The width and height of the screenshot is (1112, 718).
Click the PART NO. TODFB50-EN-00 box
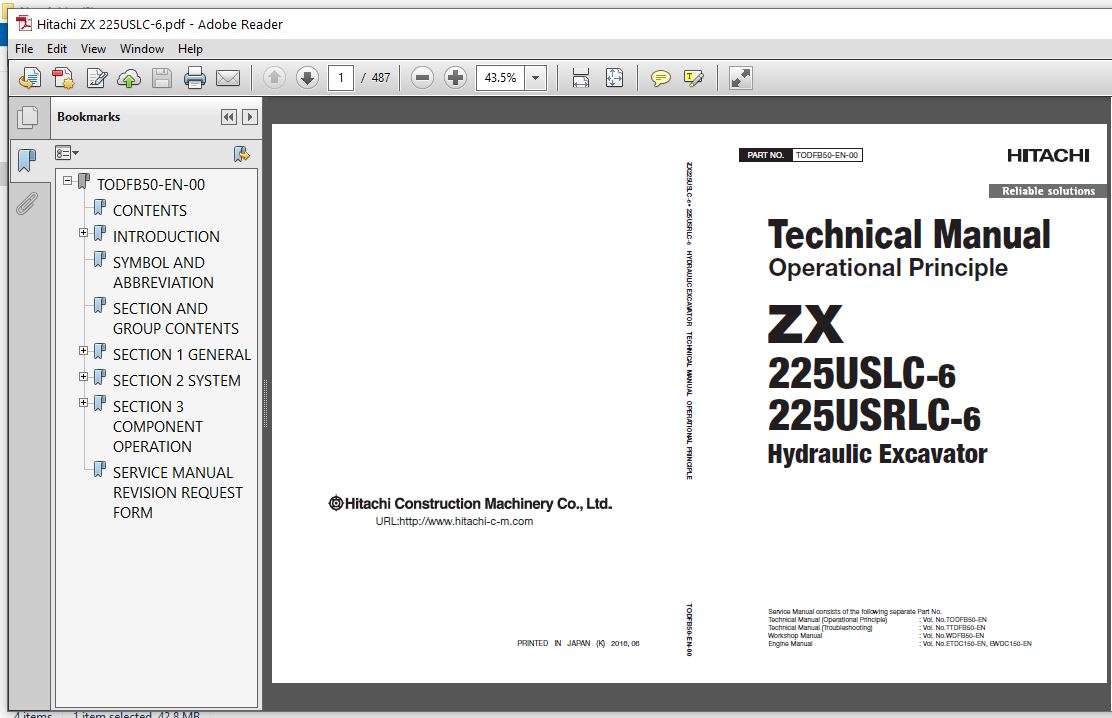click(x=801, y=155)
